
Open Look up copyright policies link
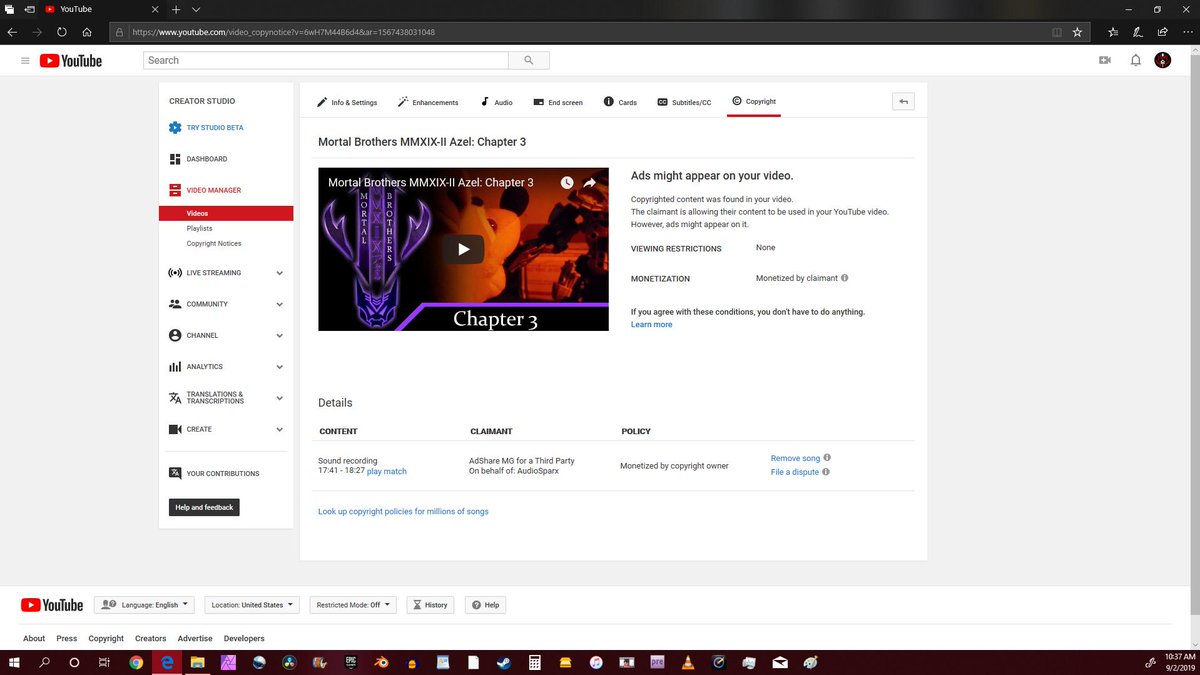coord(403,511)
